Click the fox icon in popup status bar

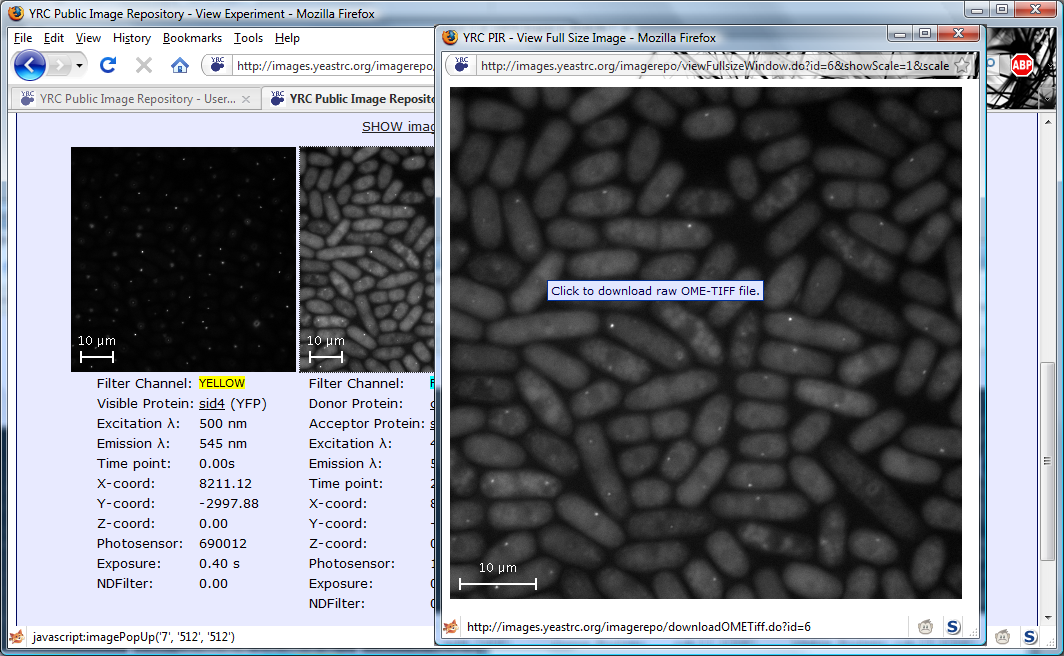click(452, 627)
